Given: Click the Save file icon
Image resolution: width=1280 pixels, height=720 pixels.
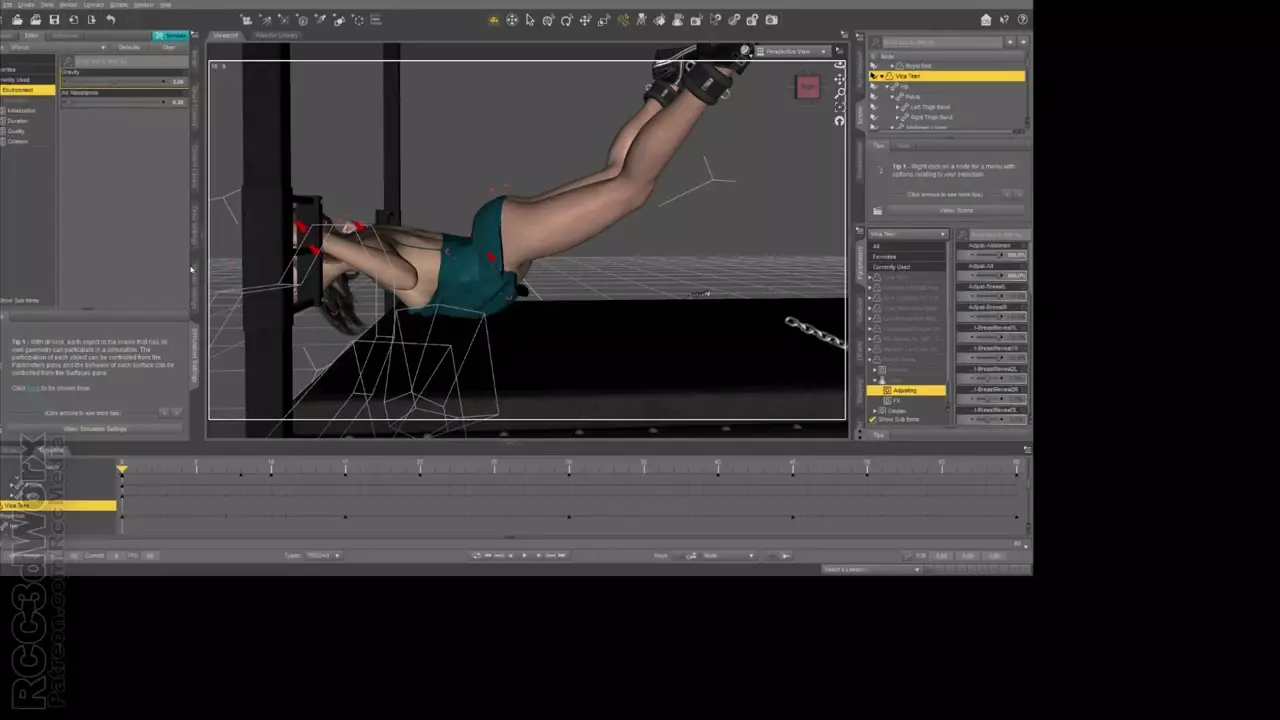Looking at the screenshot, I should coord(54,20).
